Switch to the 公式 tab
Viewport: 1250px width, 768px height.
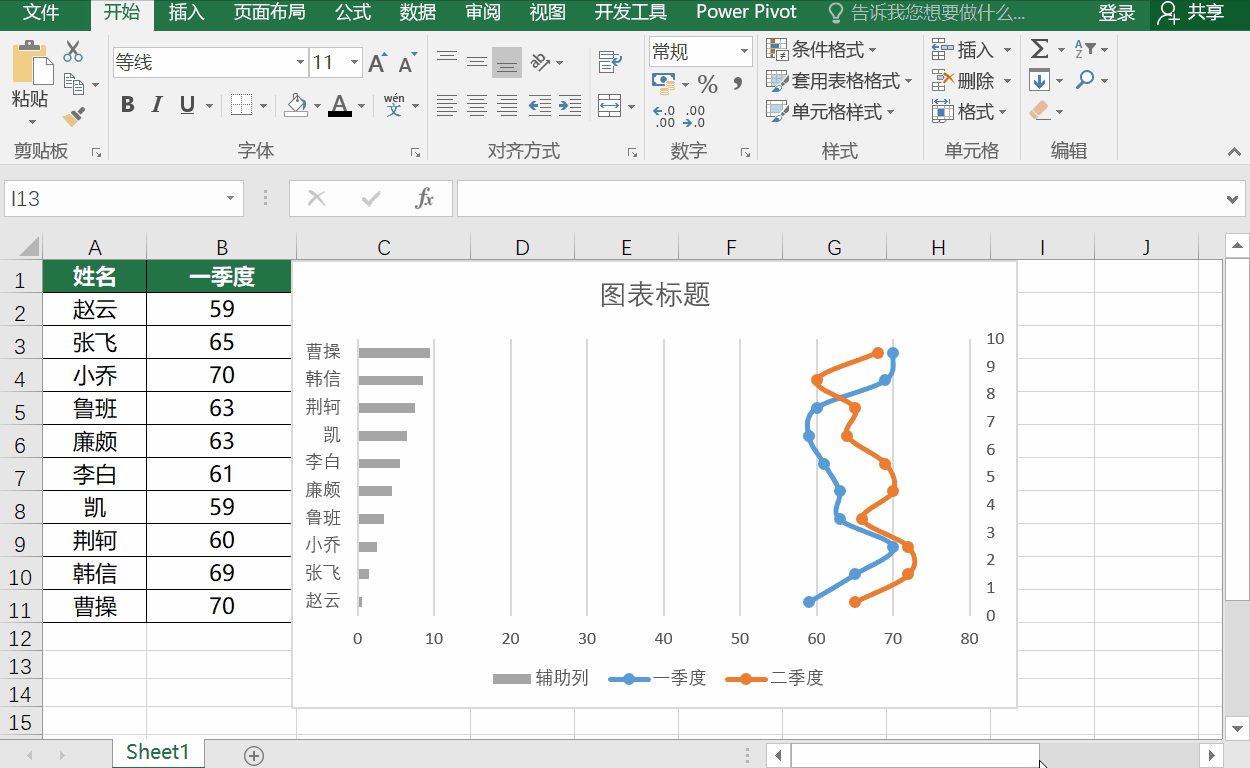point(353,13)
